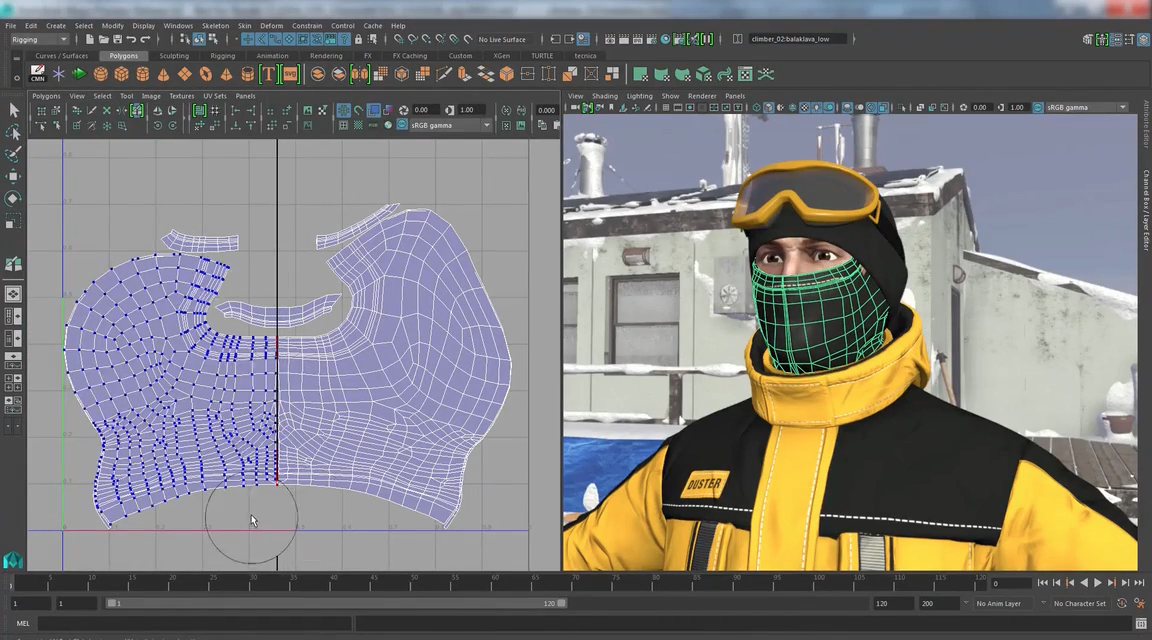Image resolution: width=1152 pixels, height=640 pixels.
Task: Click the undo arrow icon
Action: click(x=131, y=39)
